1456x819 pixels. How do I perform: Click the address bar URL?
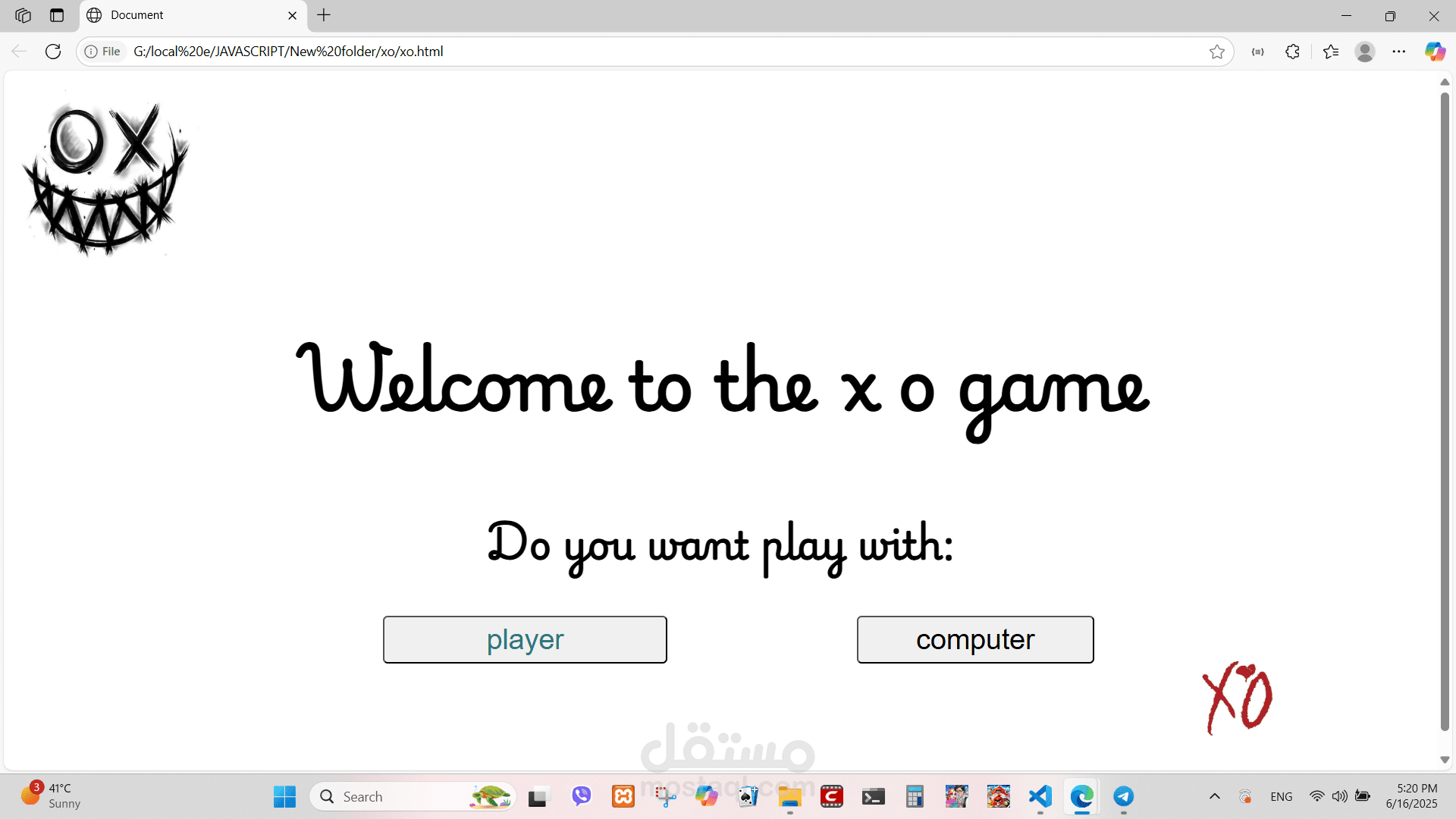(288, 52)
